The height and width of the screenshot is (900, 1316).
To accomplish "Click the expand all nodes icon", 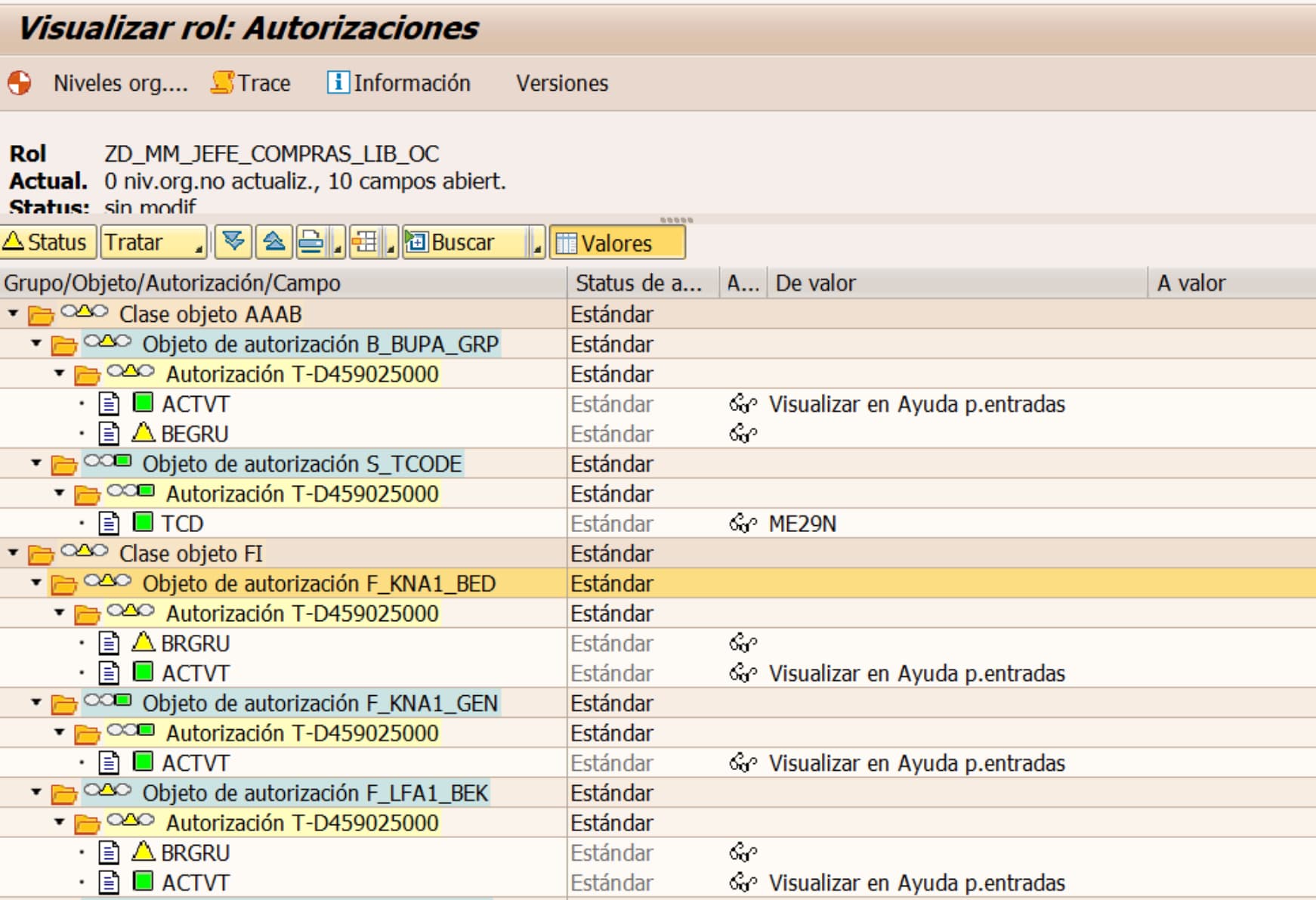I will pyautogui.click(x=233, y=243).
